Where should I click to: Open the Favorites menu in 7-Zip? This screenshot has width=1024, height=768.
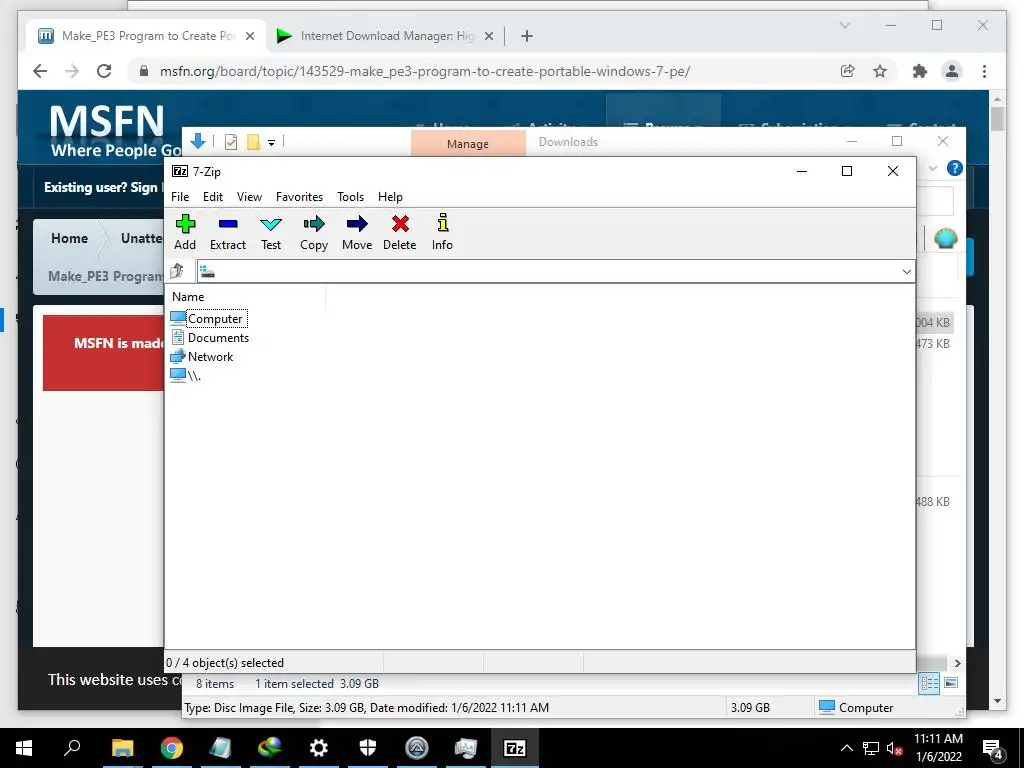pyautogui.click(x=299, y=197)
